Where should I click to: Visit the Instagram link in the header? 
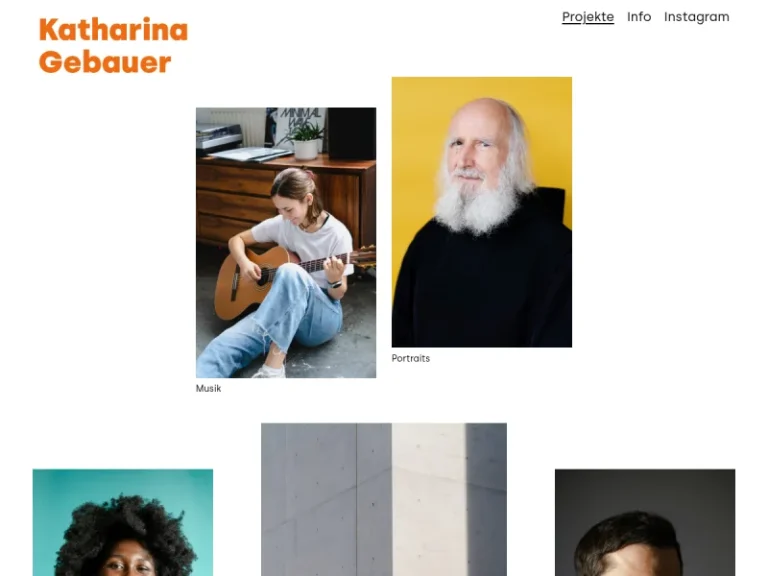[x=696, y=17]
